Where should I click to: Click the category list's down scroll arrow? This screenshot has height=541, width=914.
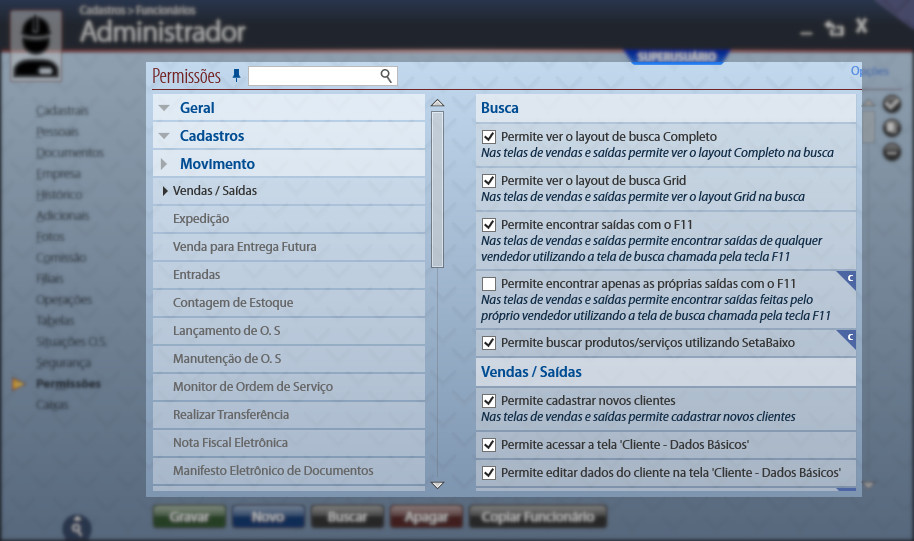click(437, 485)
